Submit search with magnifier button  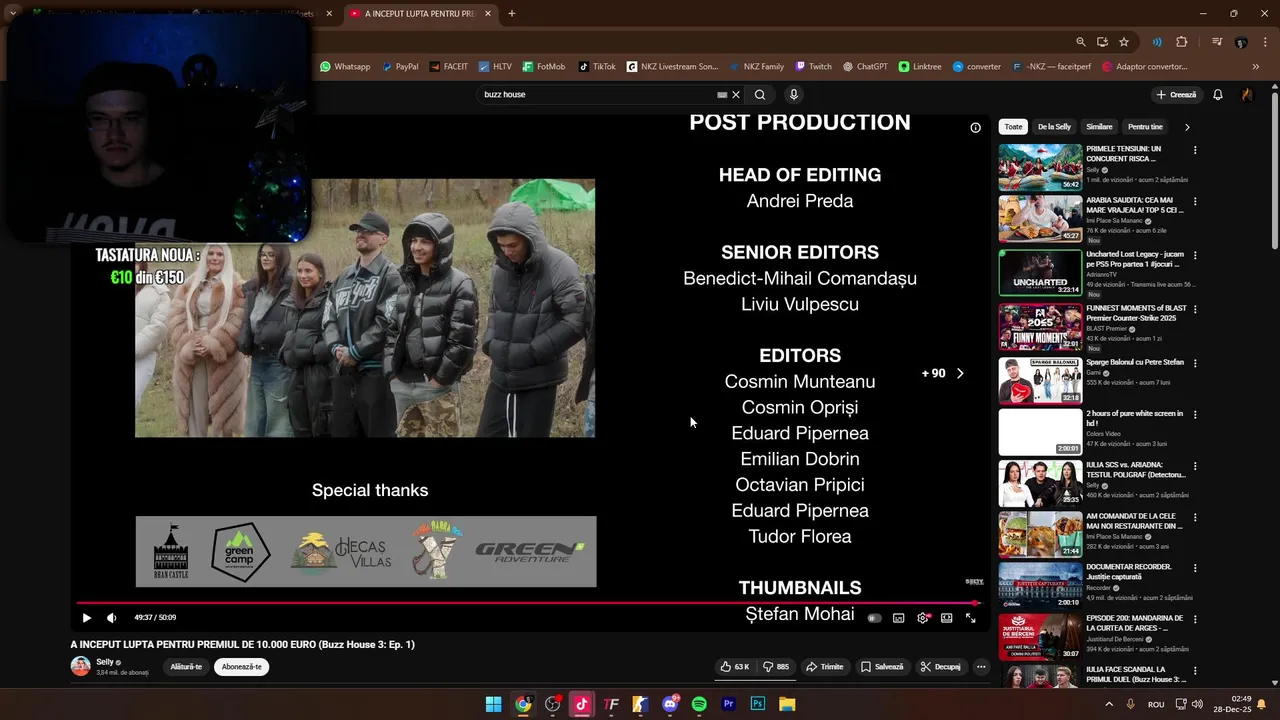point(760,95)
